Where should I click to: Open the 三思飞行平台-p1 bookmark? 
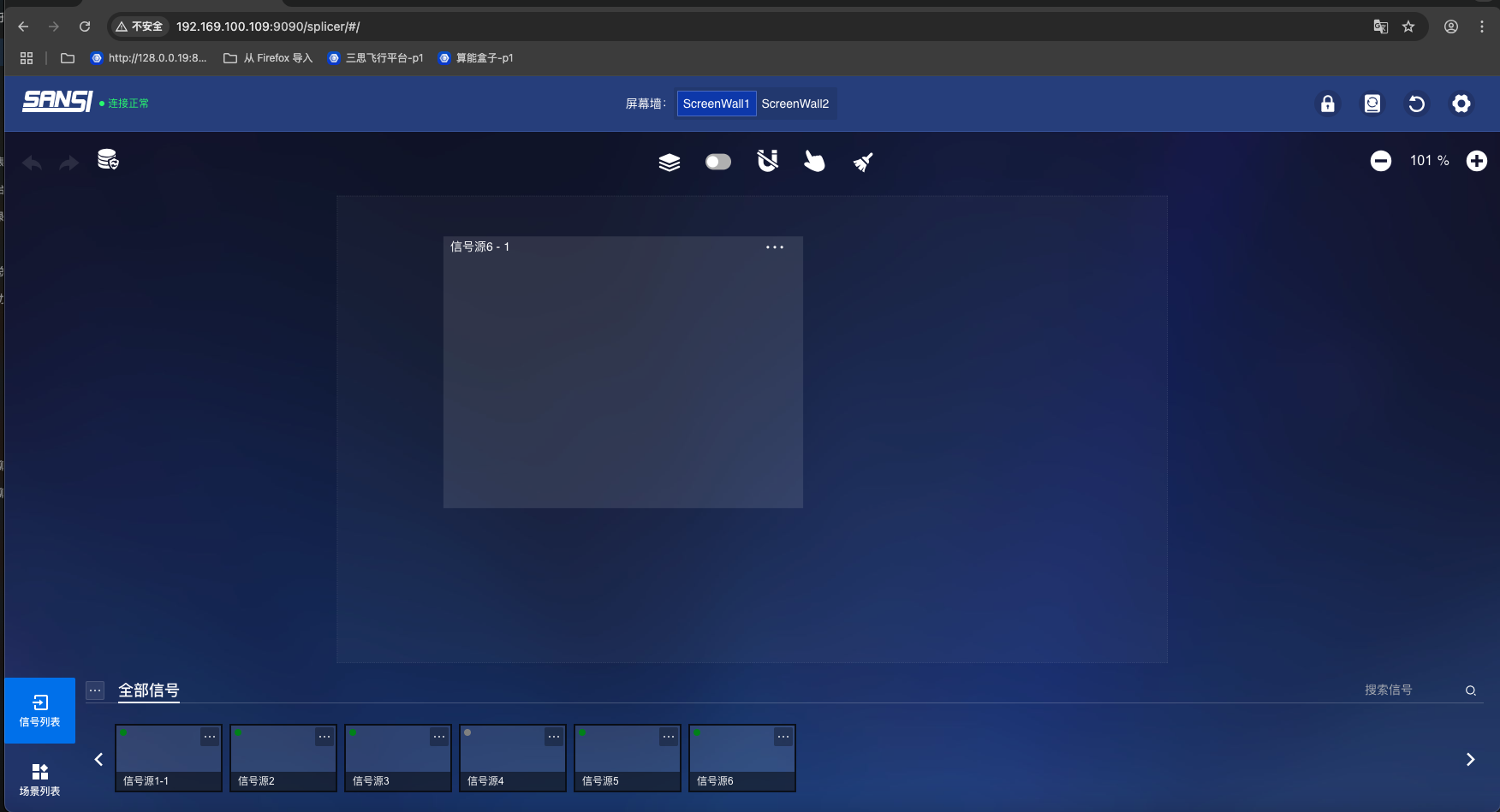coord(376,58)
